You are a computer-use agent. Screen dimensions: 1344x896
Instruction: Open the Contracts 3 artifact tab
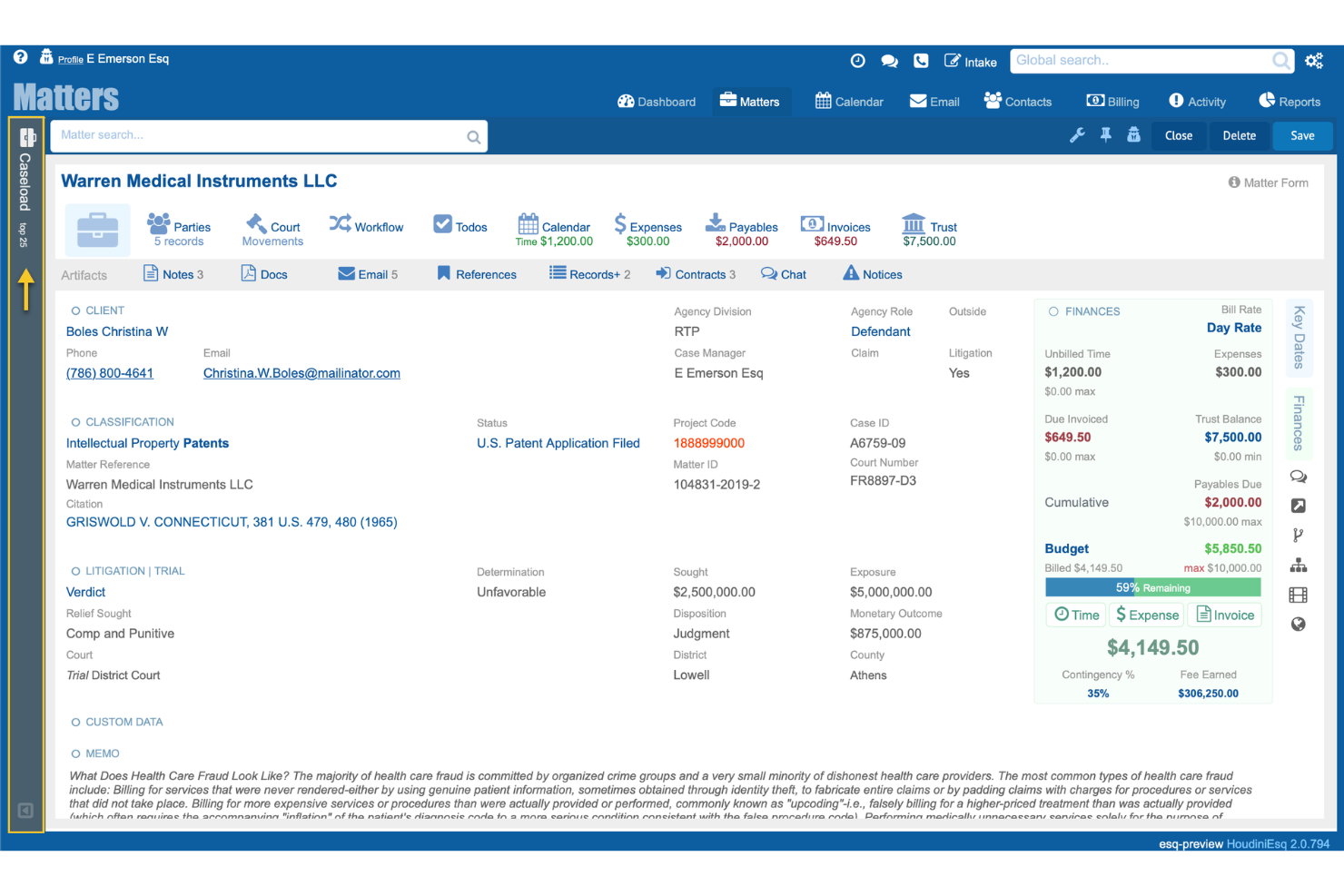point(696,274)
